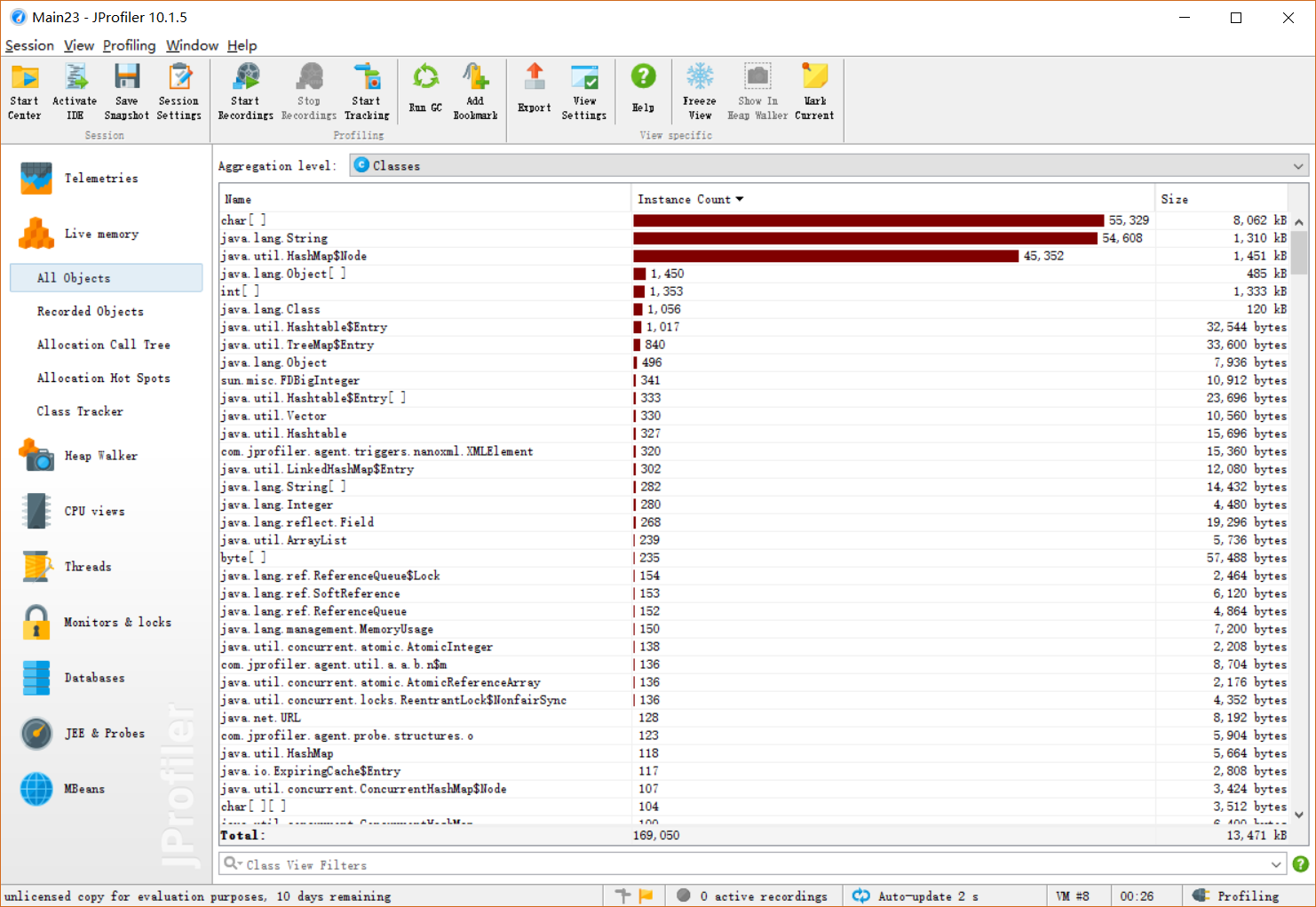Screen dimensions: 1316x907
Task: Select the java.util.ArrayList row
Action: pyautogui.click(x=754, y=540)
